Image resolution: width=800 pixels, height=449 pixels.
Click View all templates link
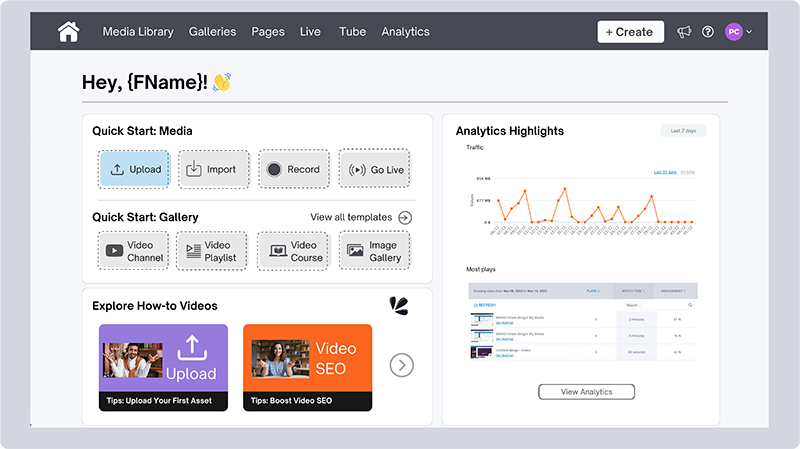point(351,217)
